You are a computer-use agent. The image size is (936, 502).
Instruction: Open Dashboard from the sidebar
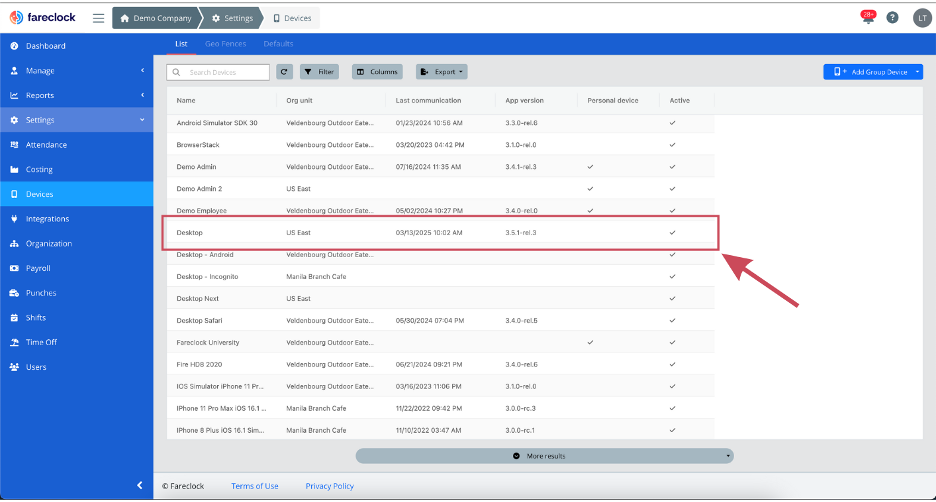click(x=45, y=46)
